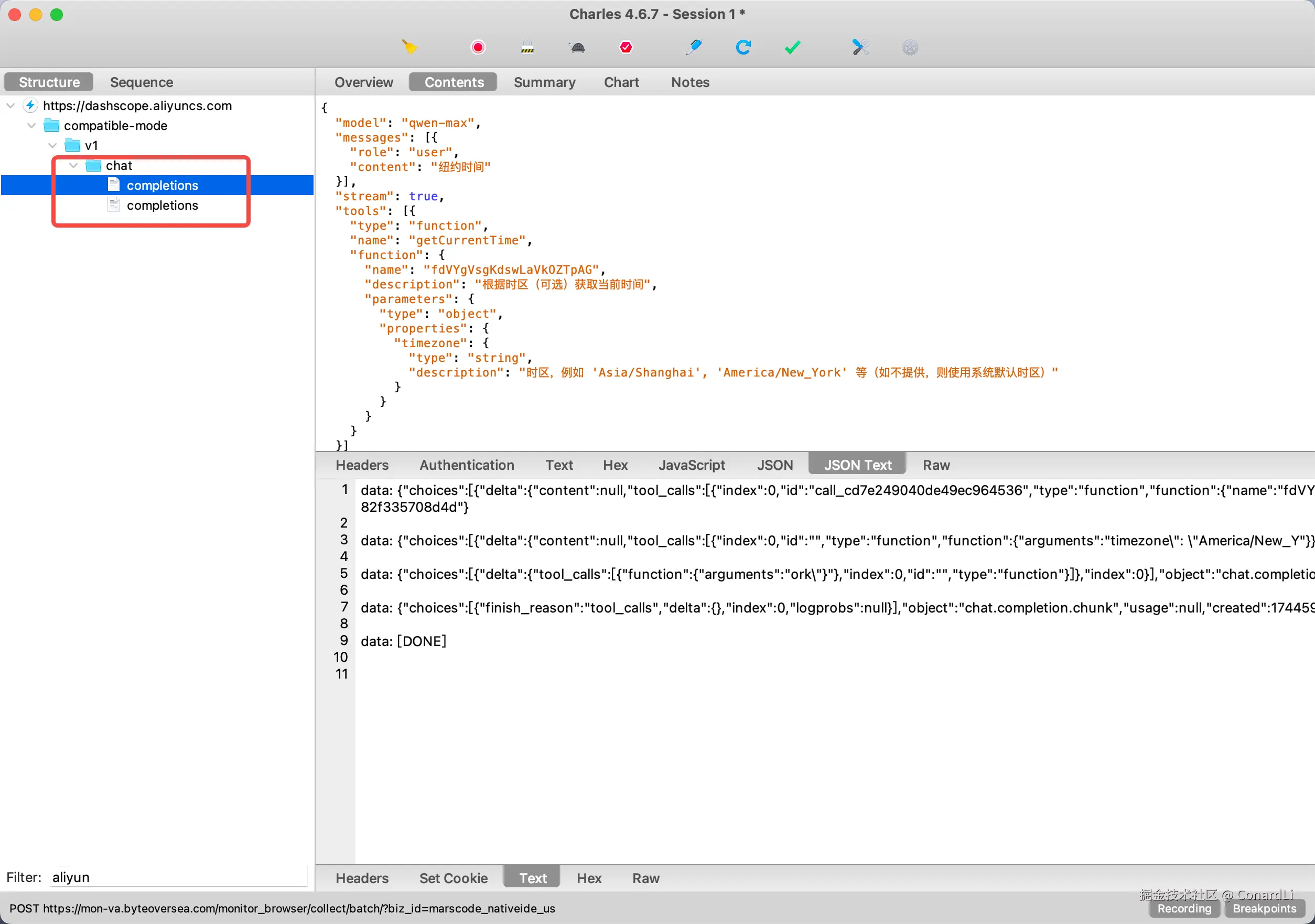
Task: Click the broom Clear Session icon
Action: pos(409,47)
